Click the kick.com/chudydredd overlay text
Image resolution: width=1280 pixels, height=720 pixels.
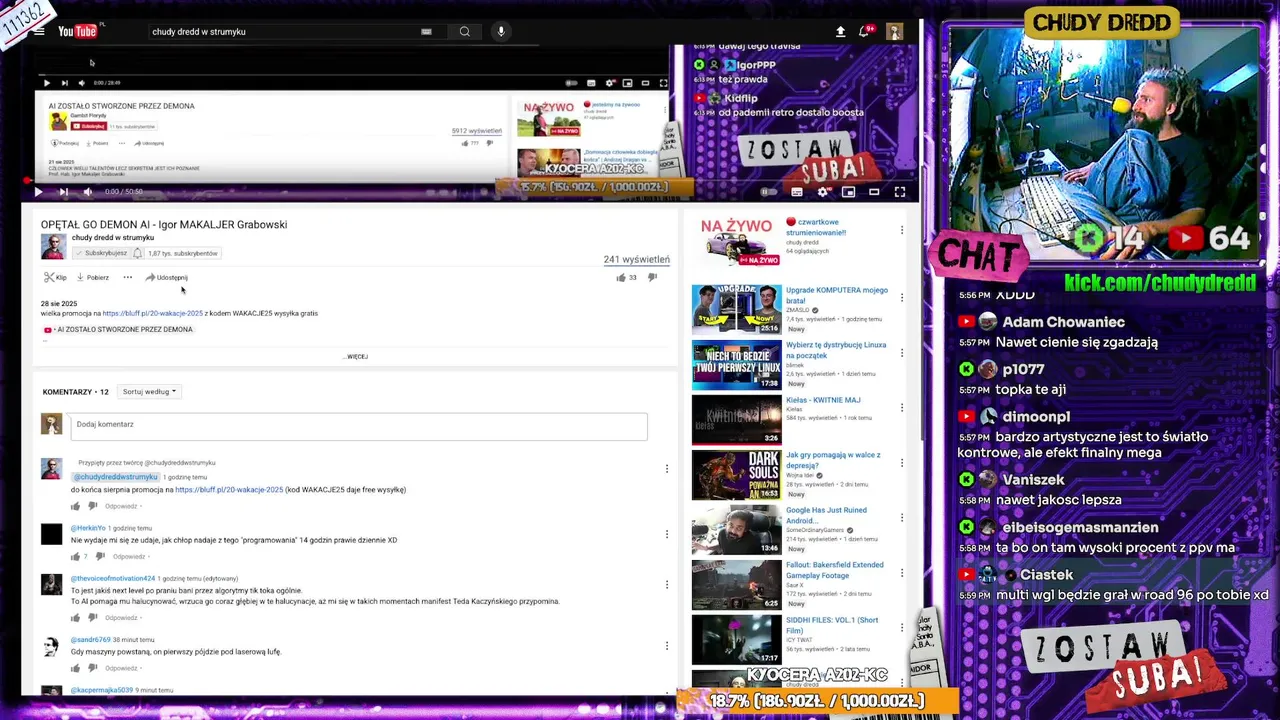pos(1160,283)
